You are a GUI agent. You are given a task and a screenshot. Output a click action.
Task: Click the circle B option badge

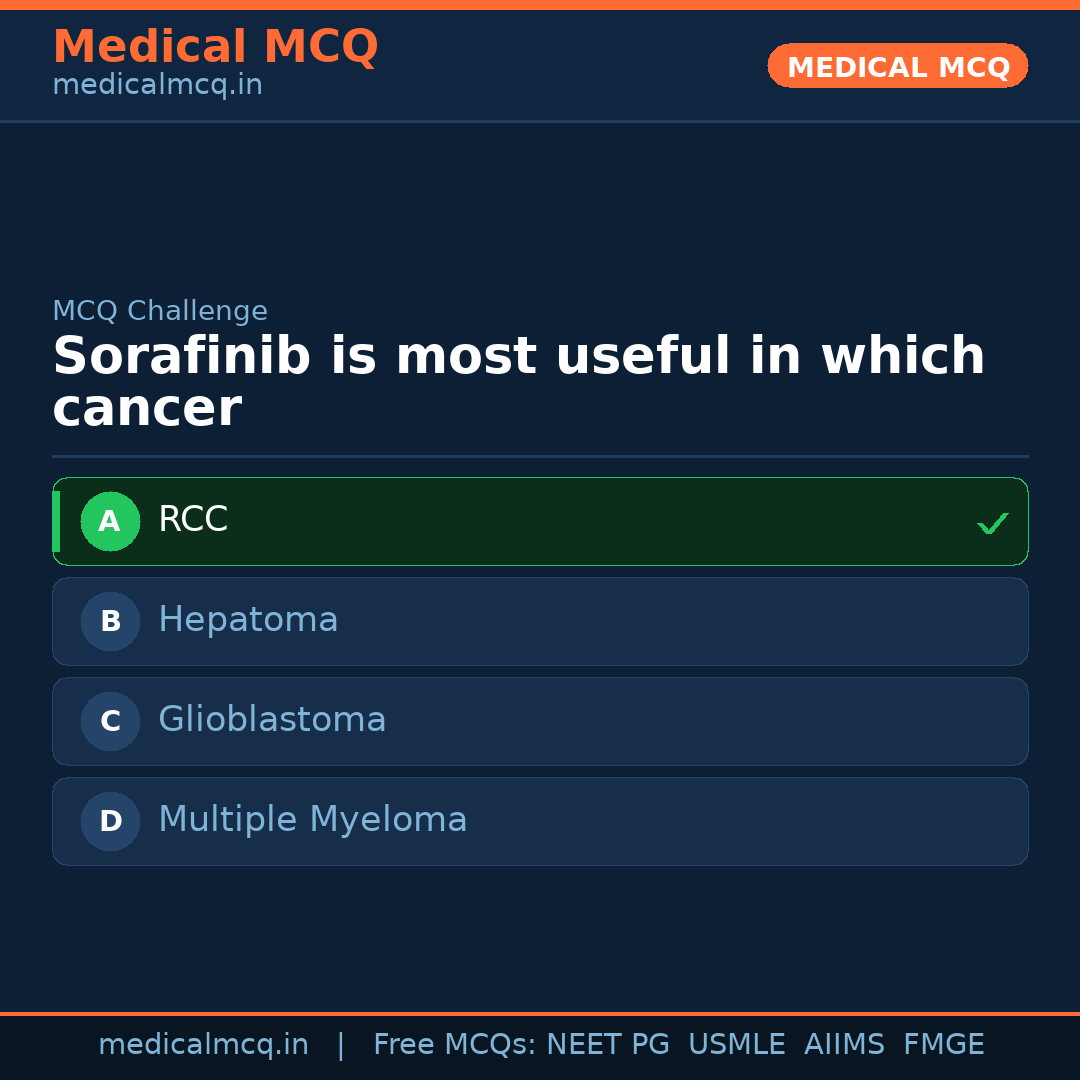tap(110, 621)
